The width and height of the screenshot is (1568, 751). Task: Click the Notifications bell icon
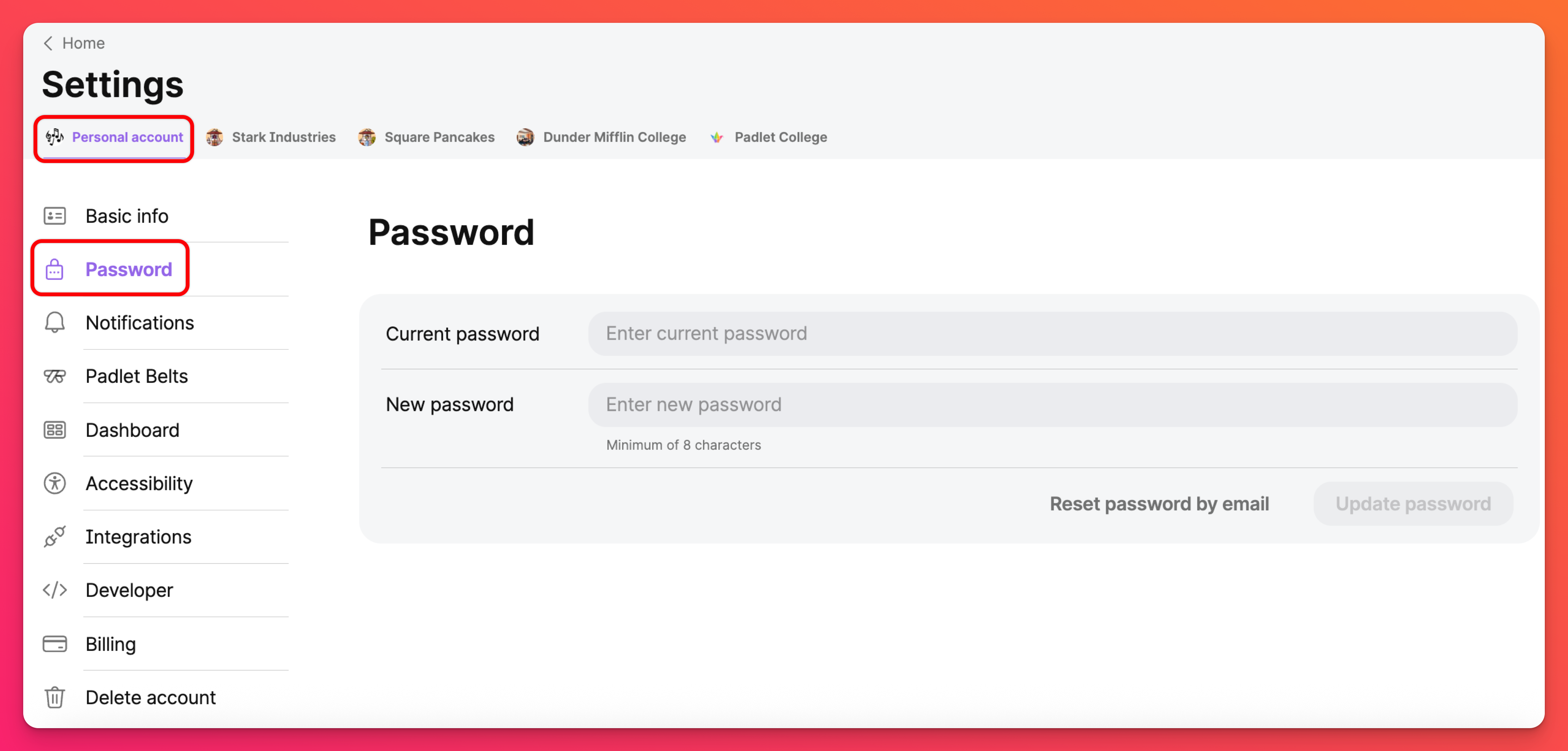[x=55, y=322]
